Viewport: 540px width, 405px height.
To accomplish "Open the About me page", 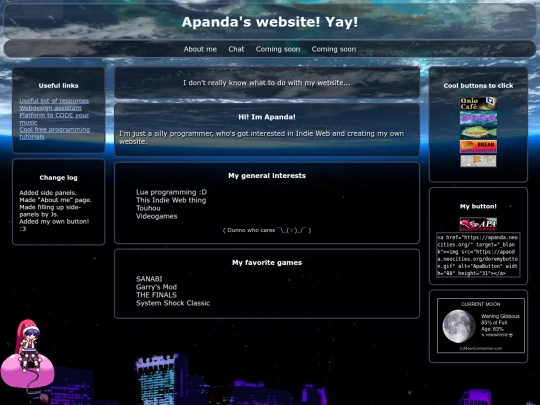I will (x=200, y=49).
